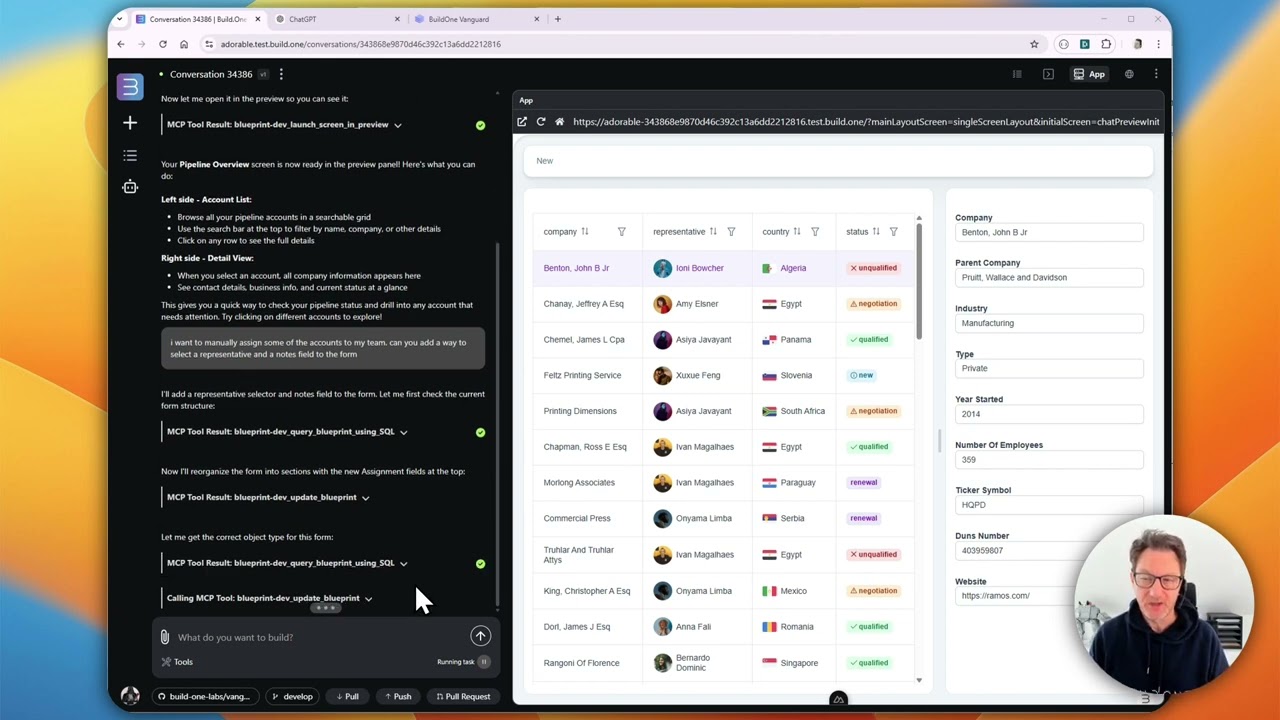The image size is (1280, 720).
Task: Click the Website value https://ramos.com/
Action: (x=995, y=596)
